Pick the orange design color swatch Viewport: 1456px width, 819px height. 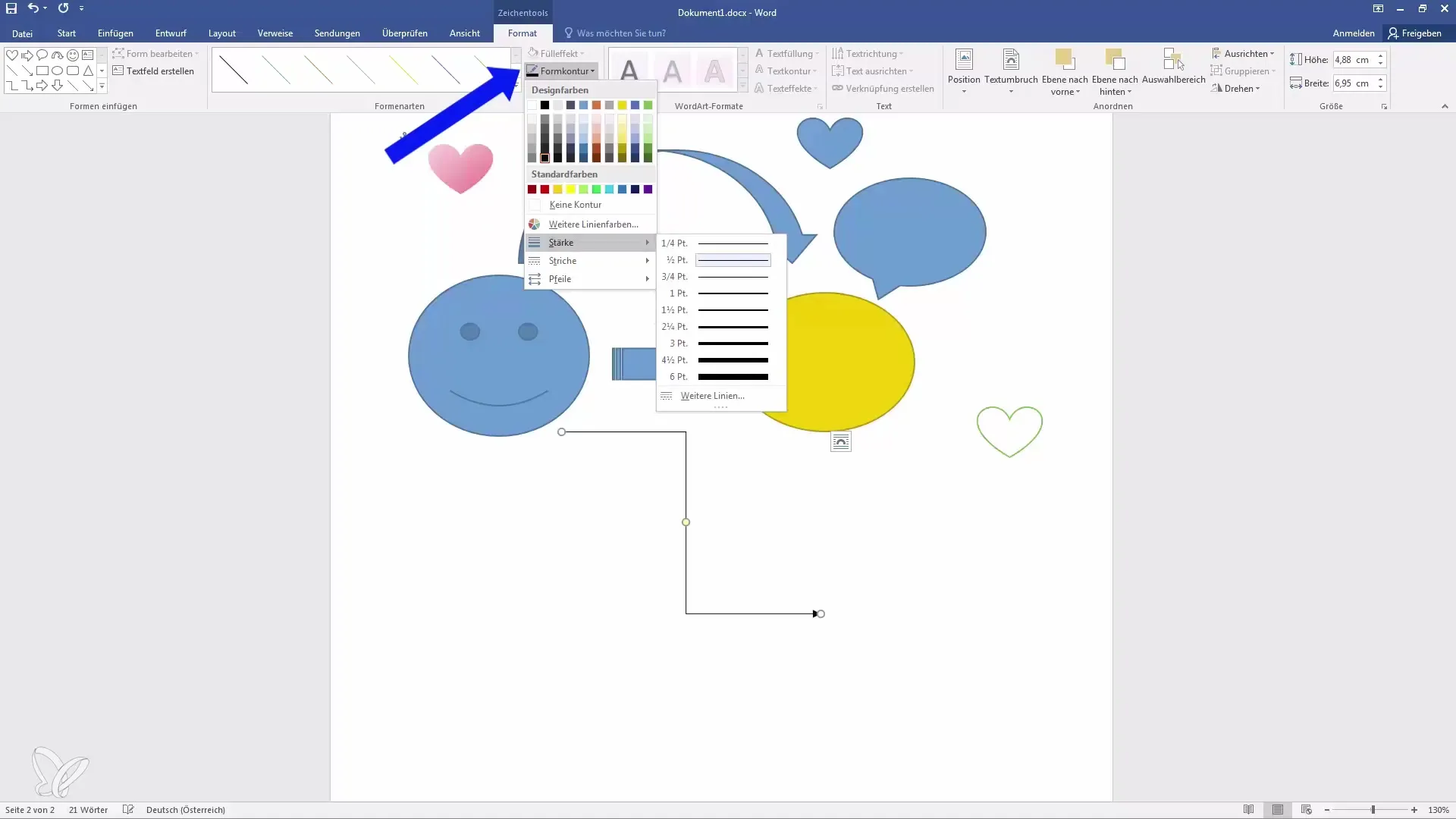(596, 105)
